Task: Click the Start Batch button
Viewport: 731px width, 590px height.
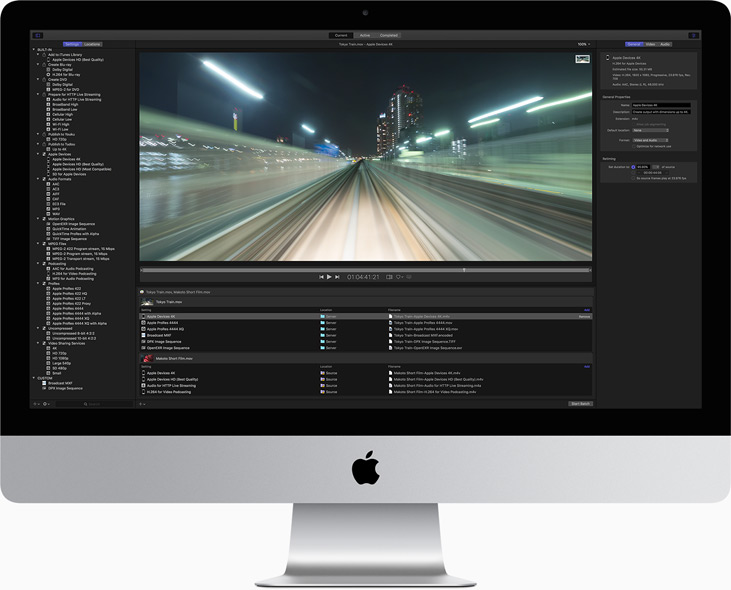Action: 580,403
